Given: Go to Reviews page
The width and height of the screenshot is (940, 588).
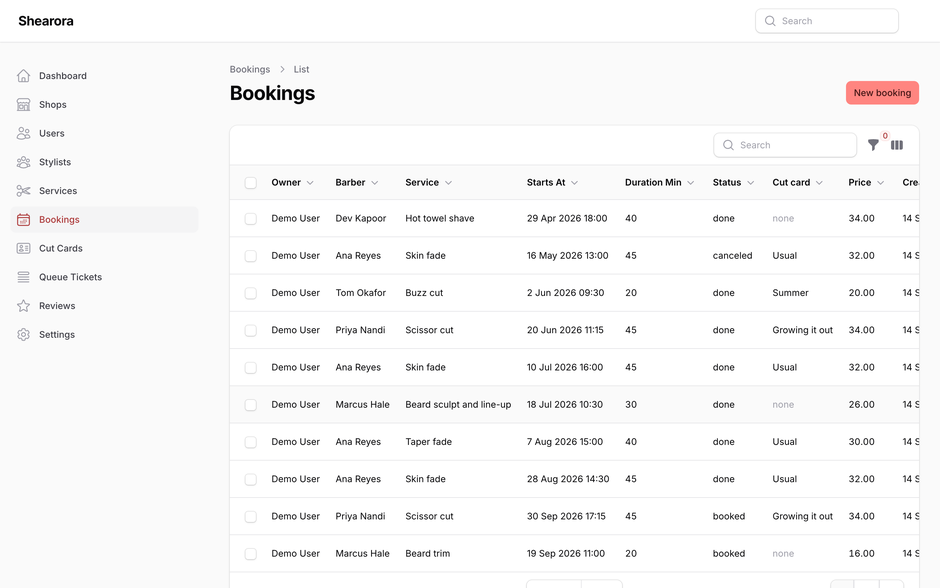Looking at the screenshot, I should 104,306.
